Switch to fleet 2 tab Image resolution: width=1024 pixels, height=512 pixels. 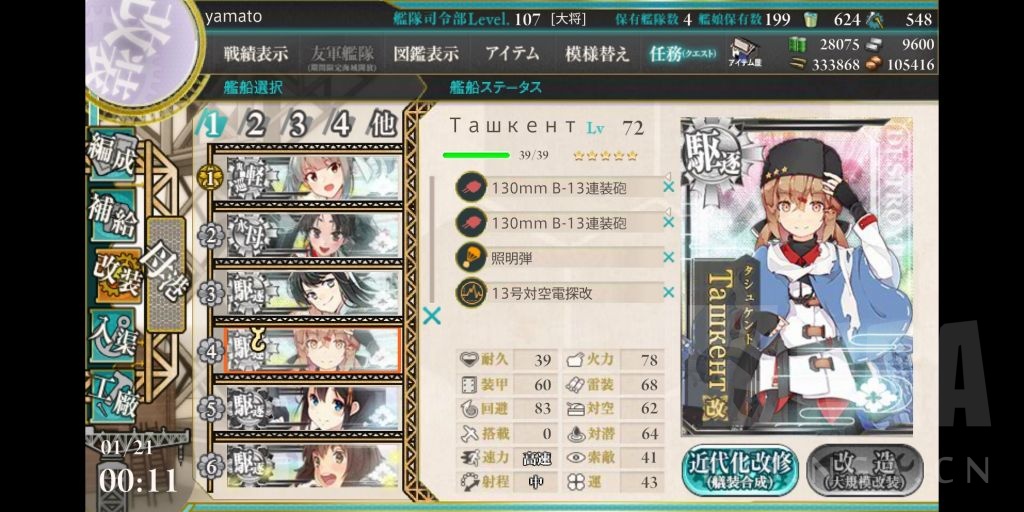(x=255, y=123)
